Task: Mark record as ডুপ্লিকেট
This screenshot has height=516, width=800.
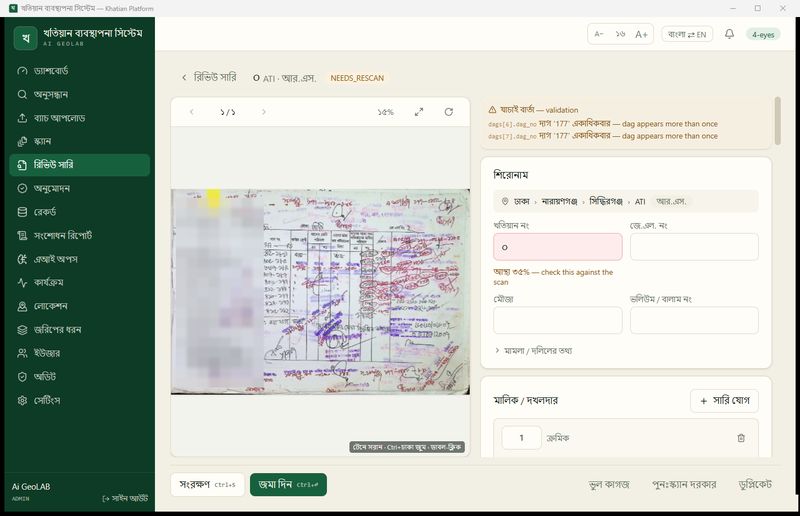Action: 755,484
